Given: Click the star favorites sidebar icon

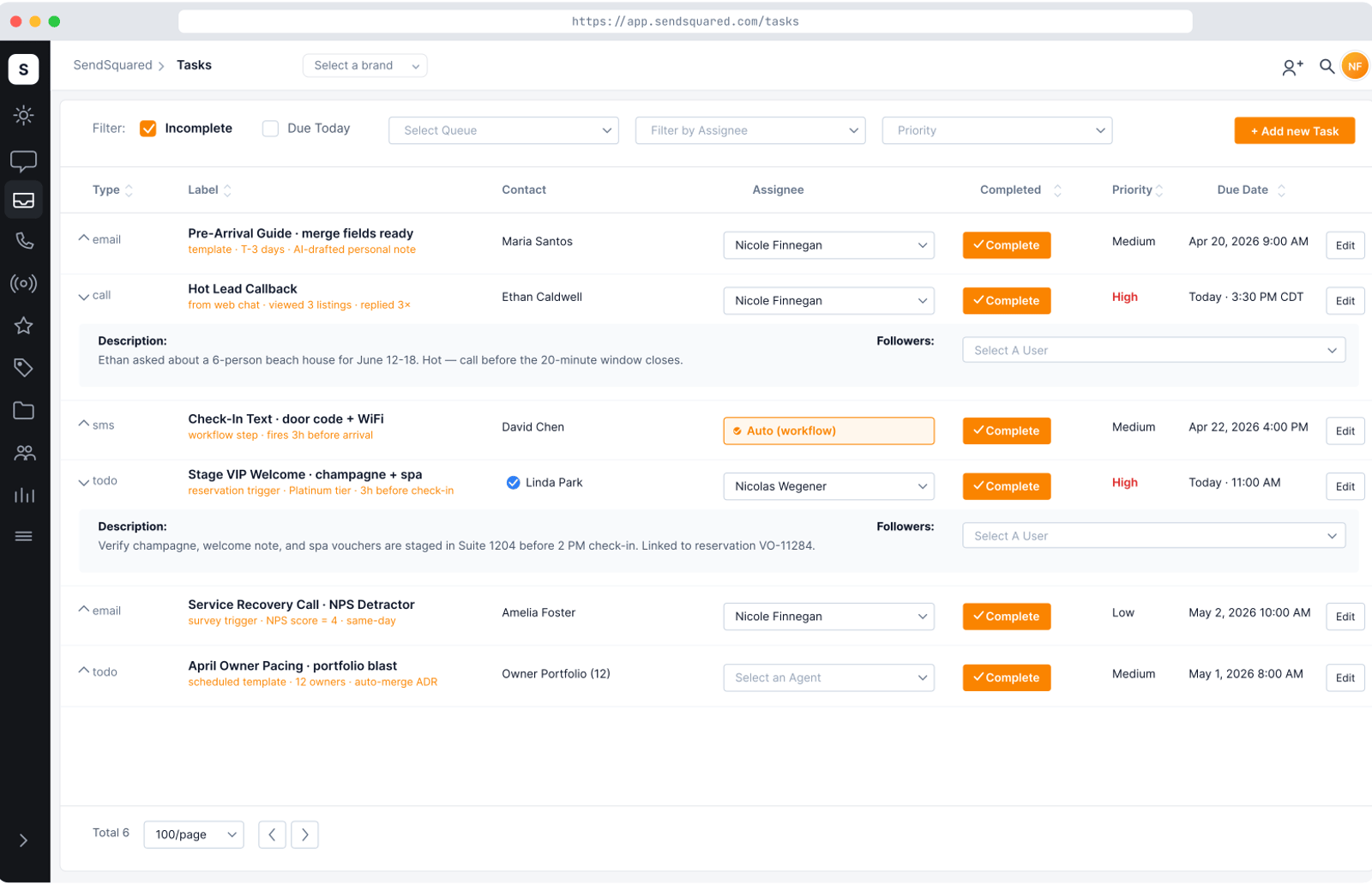Looking at the screenshot, I should tap(23, 325).
